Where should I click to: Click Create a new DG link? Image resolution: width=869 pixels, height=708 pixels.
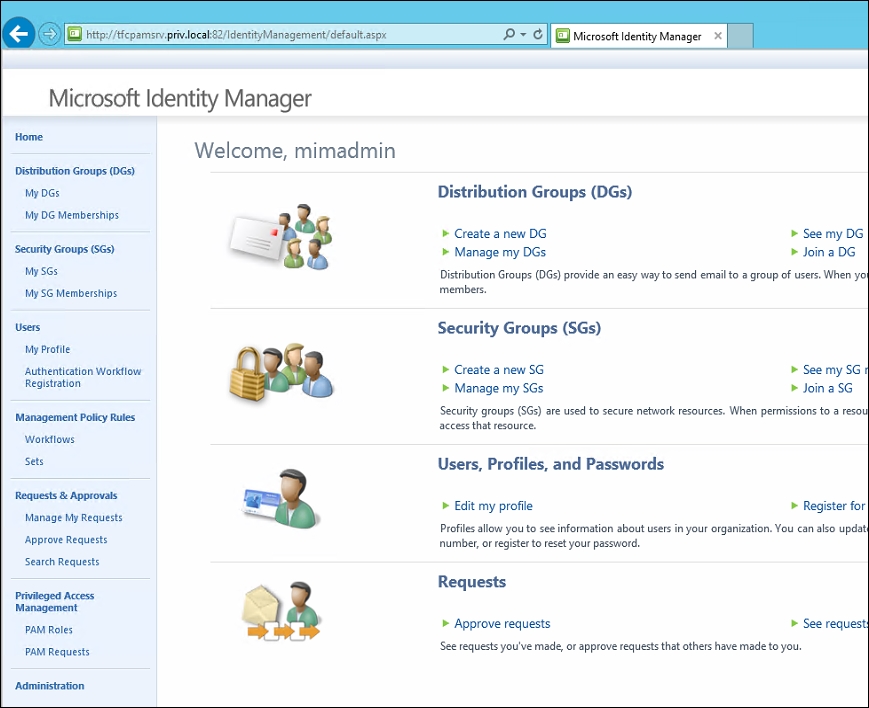pos(500,233)
